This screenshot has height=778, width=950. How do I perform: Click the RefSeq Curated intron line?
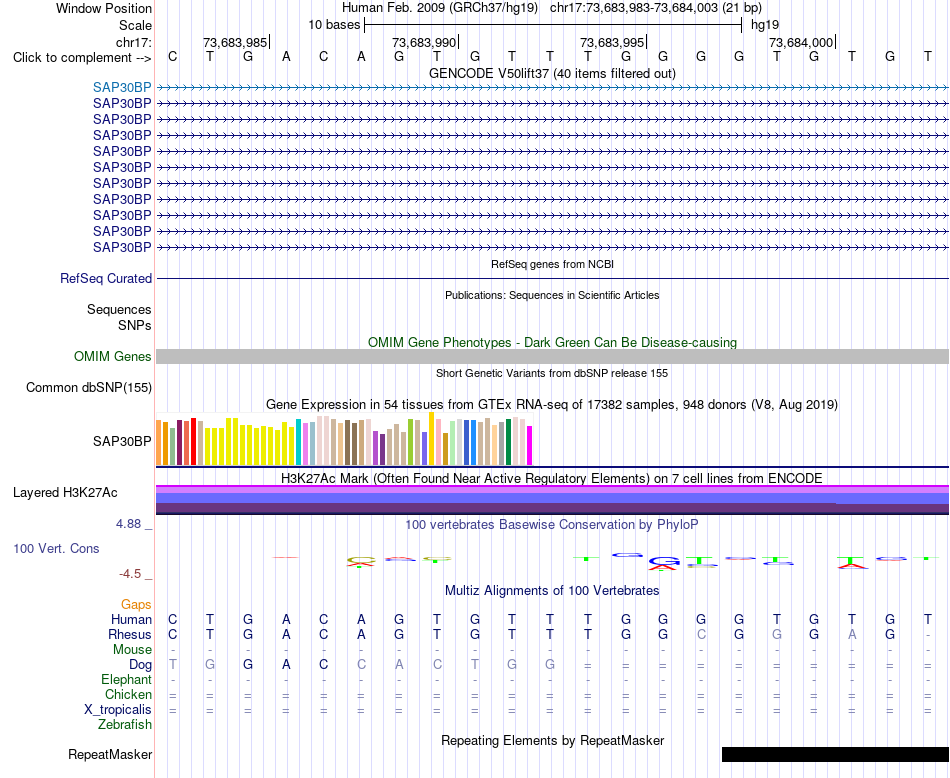click(552, 279)
